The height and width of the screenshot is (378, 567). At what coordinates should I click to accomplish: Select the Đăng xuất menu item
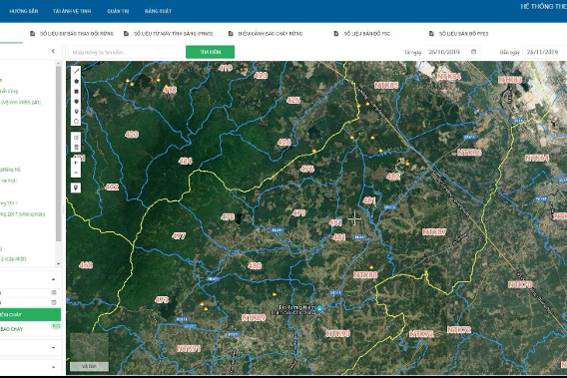pyautogui.click(x=158, y=11)
